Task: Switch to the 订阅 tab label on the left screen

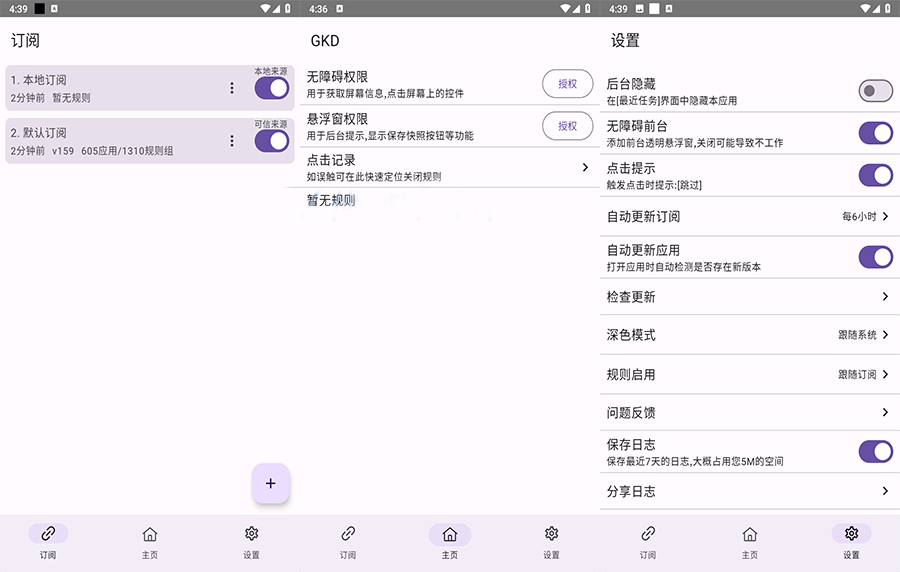Action: (48, 555)
